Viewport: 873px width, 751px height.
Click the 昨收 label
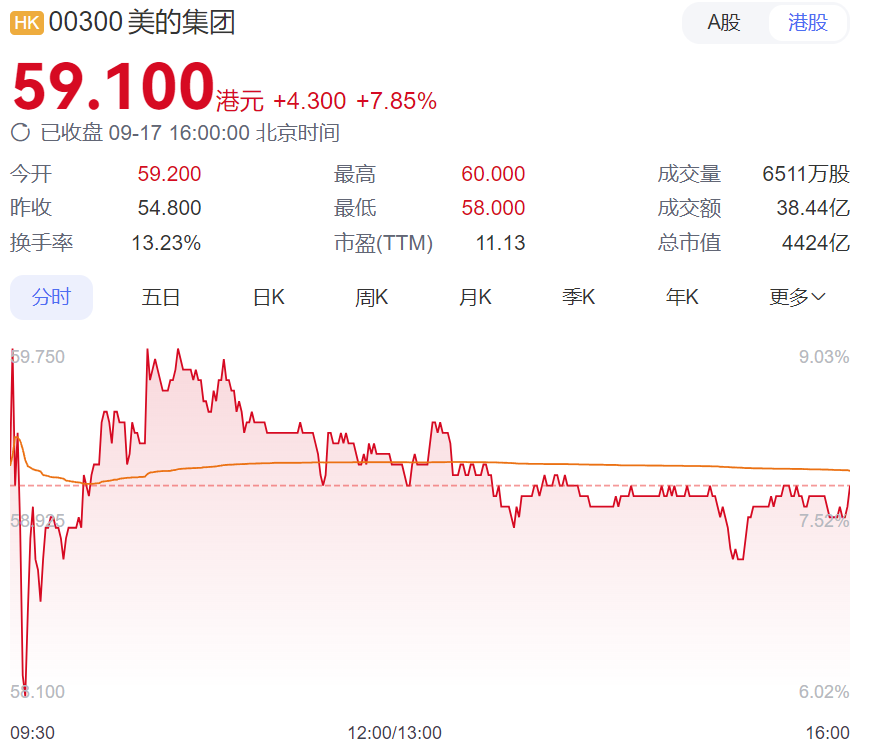(31, 208)
